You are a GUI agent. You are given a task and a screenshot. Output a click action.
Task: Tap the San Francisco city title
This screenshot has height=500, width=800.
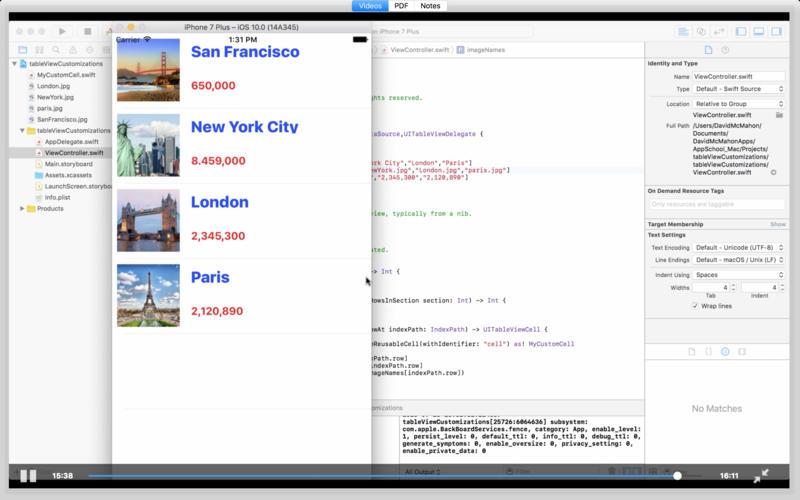coord(245,52)
